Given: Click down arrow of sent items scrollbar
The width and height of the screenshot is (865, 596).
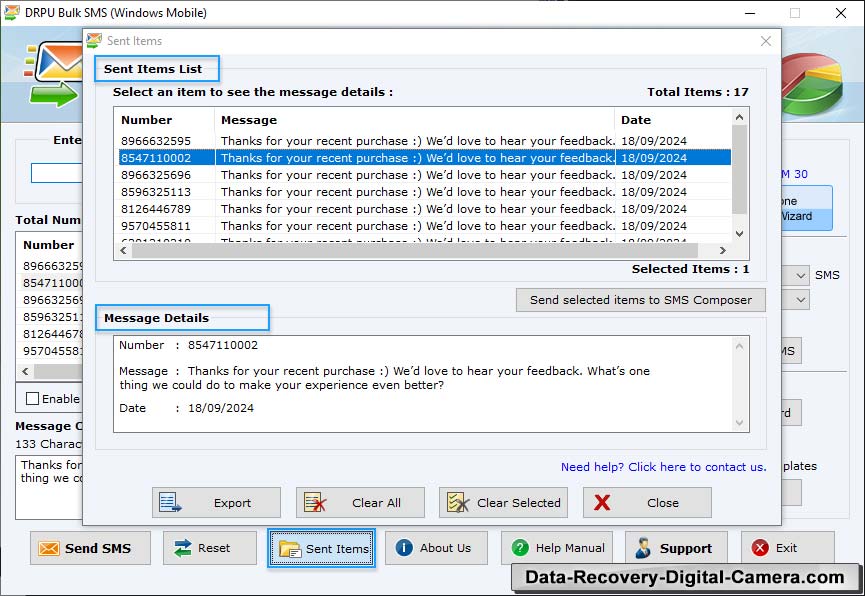Looking at the screenshot, I should (740, 233).
